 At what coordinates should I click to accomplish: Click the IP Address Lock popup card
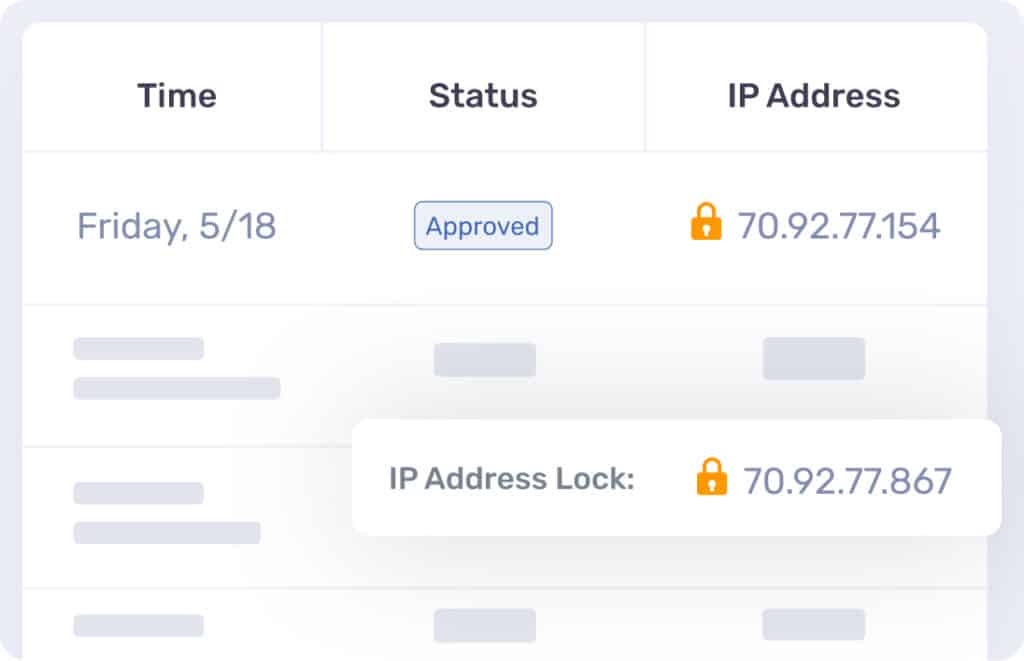coord(677,478)
